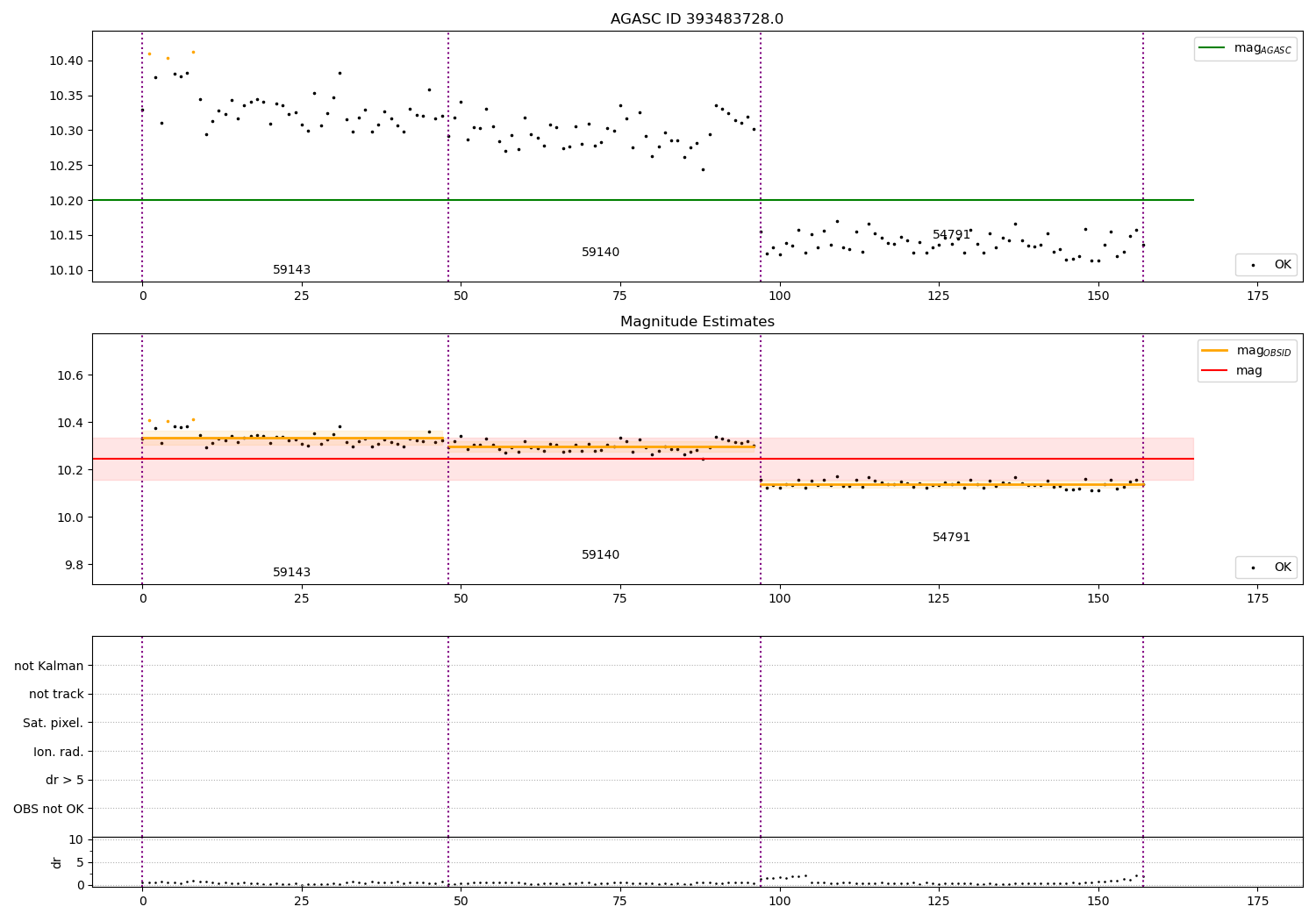The image size is (1316, 921).
Task: Click the '10.6' y-tick in Magnitude Estimates plot
Action: click(x=70, y=375)
